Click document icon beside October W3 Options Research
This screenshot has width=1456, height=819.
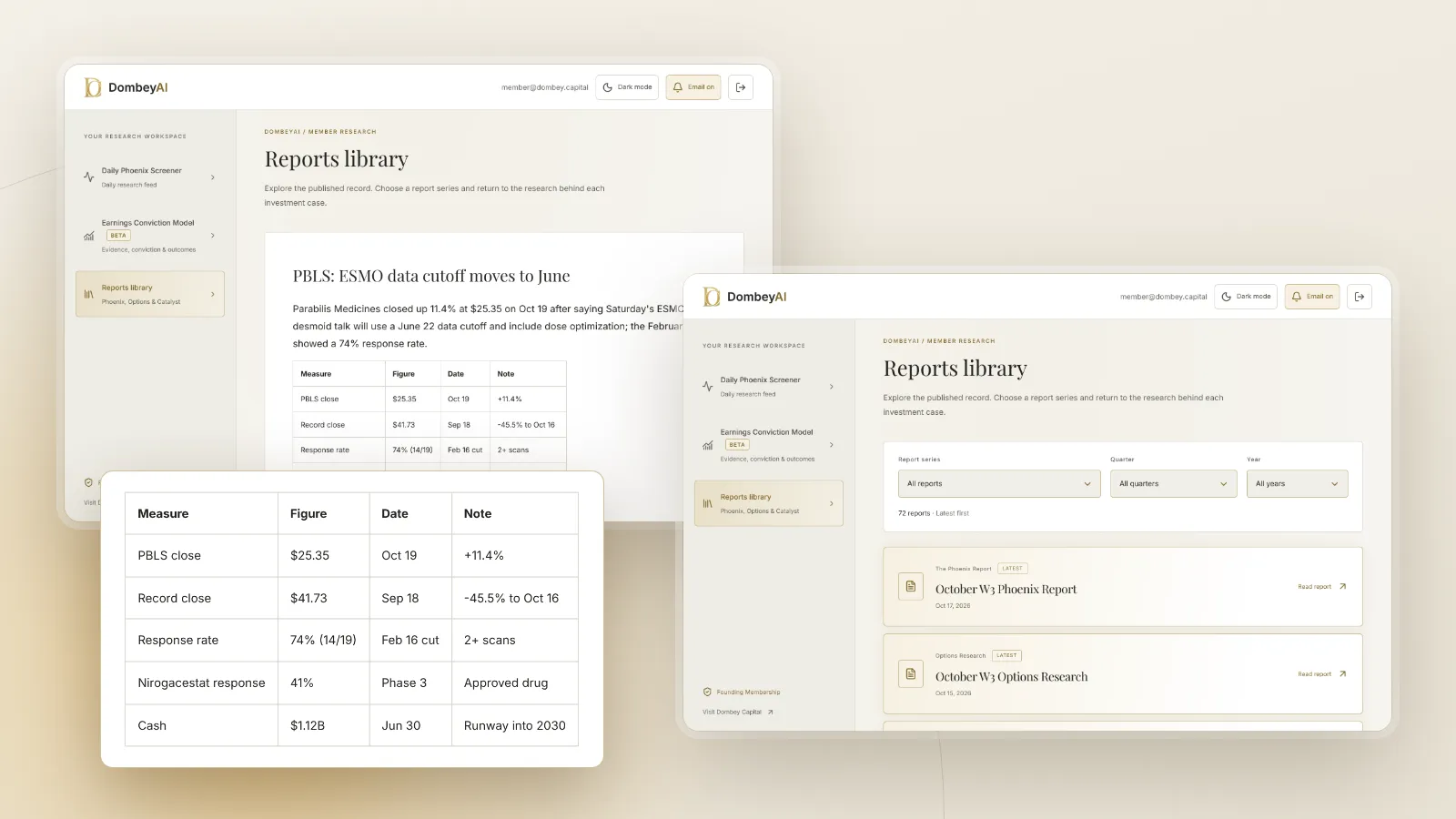click(911, 674)
